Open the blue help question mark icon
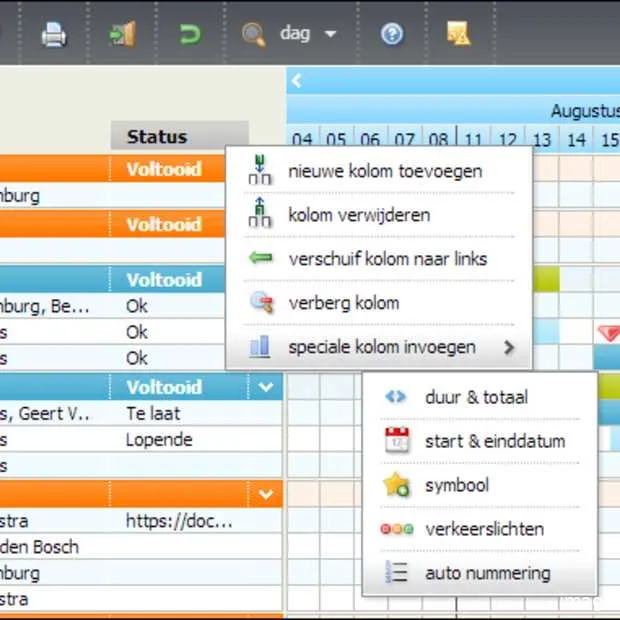Viewport: 620px width, 620px height. click(x=392, y=35)
